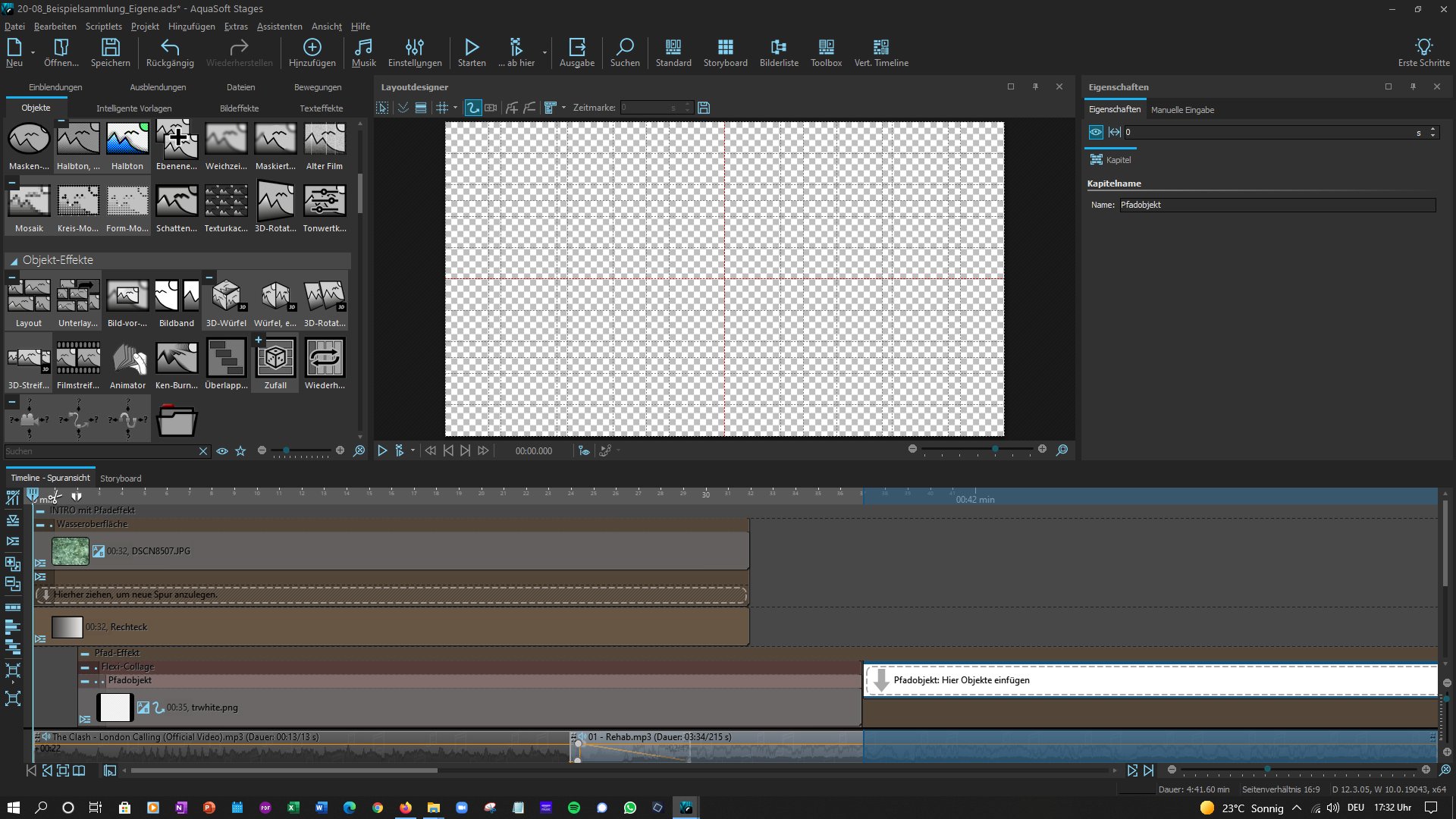Image resolution: width=1456 pixels, height=819 pixels.
Task: Click the Toolbox thumbnail size slider
Action: pos(286,450)
